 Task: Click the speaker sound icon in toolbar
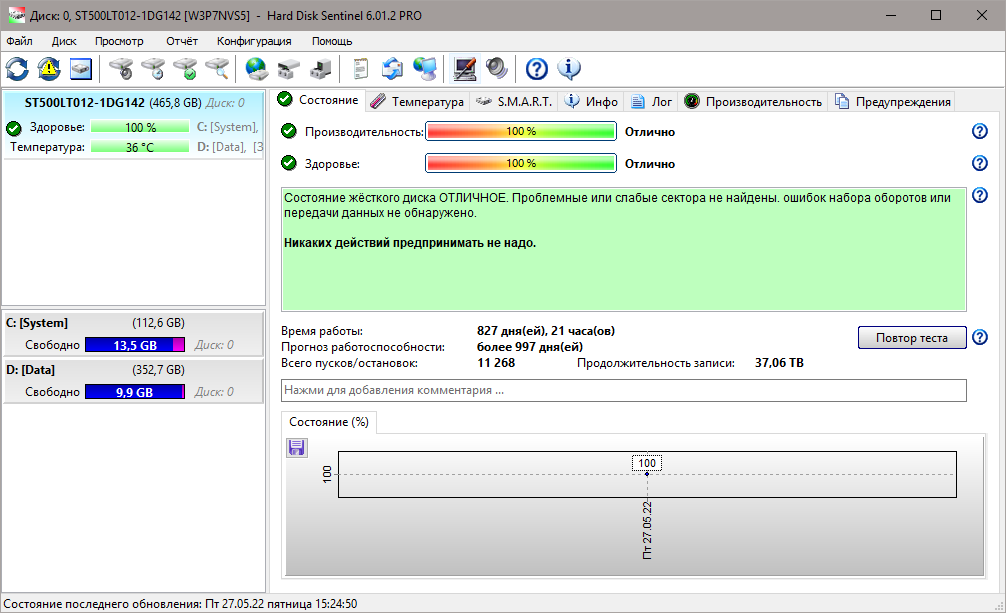click(496, 69)
